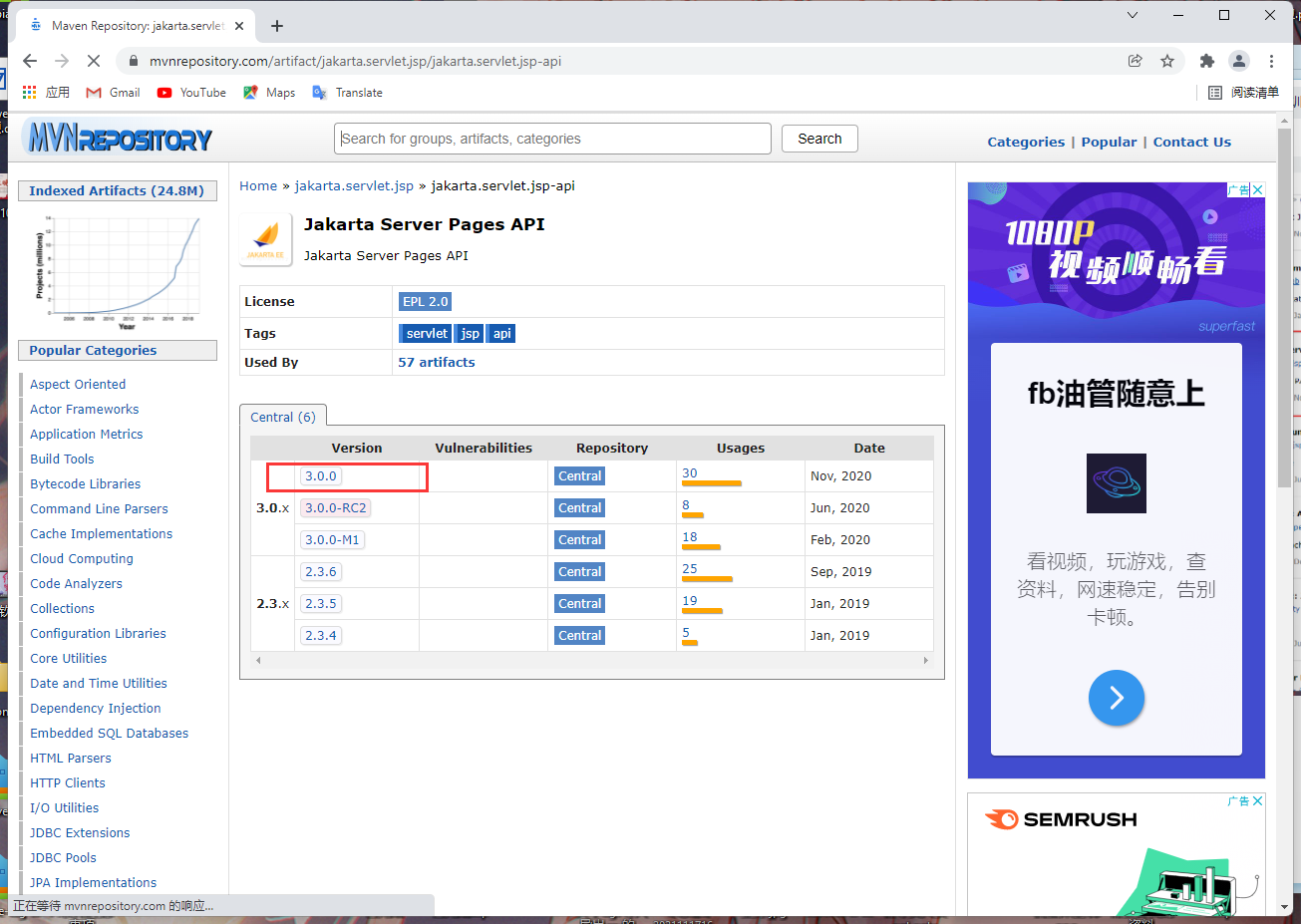The width and height of the screenshot is (1301, 924).
Task: Click the Search button
Action: pyautogui.click(x=819, y=139)
